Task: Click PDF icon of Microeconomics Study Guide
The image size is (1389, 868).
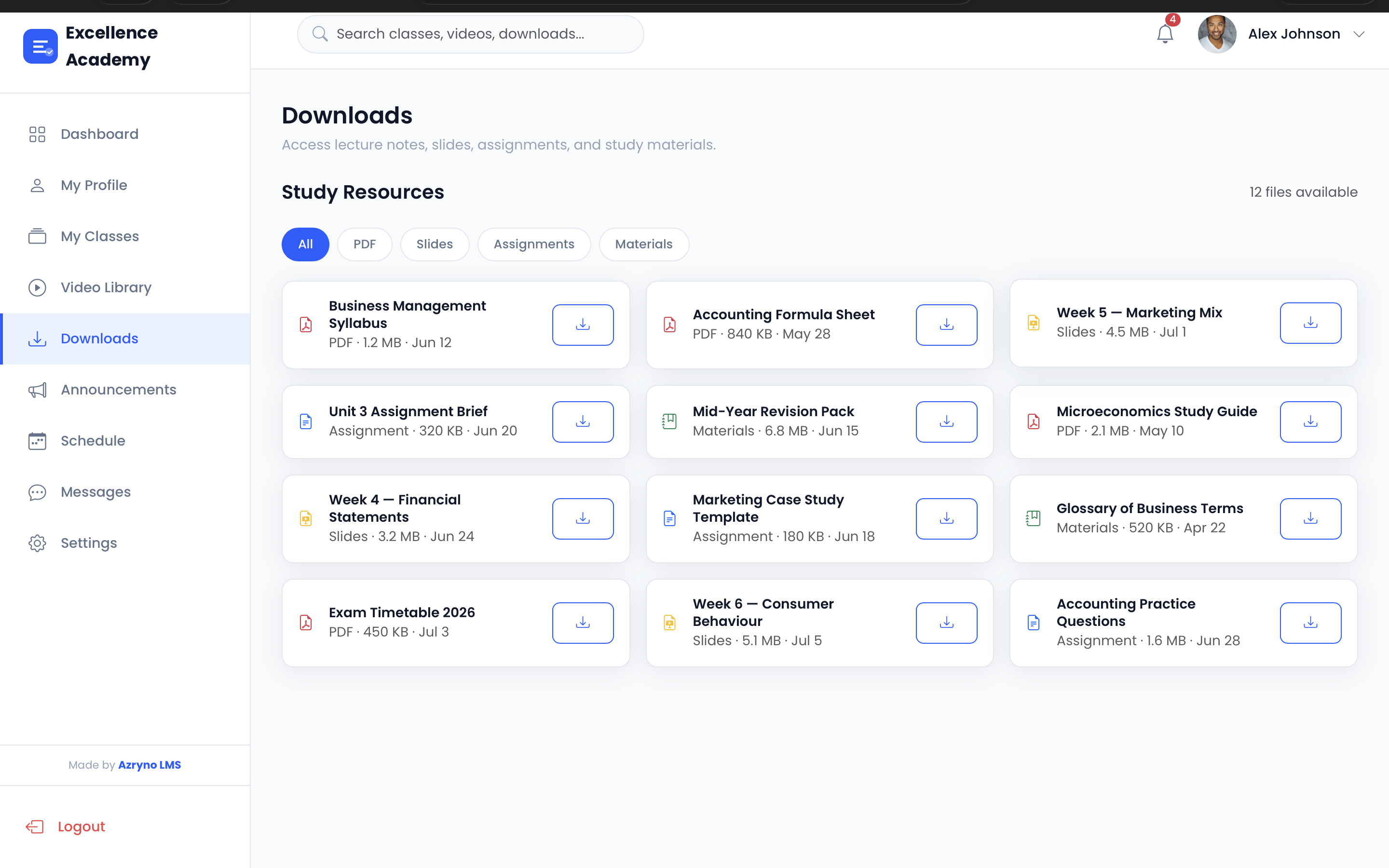Action: click(x=1033, y=421)
